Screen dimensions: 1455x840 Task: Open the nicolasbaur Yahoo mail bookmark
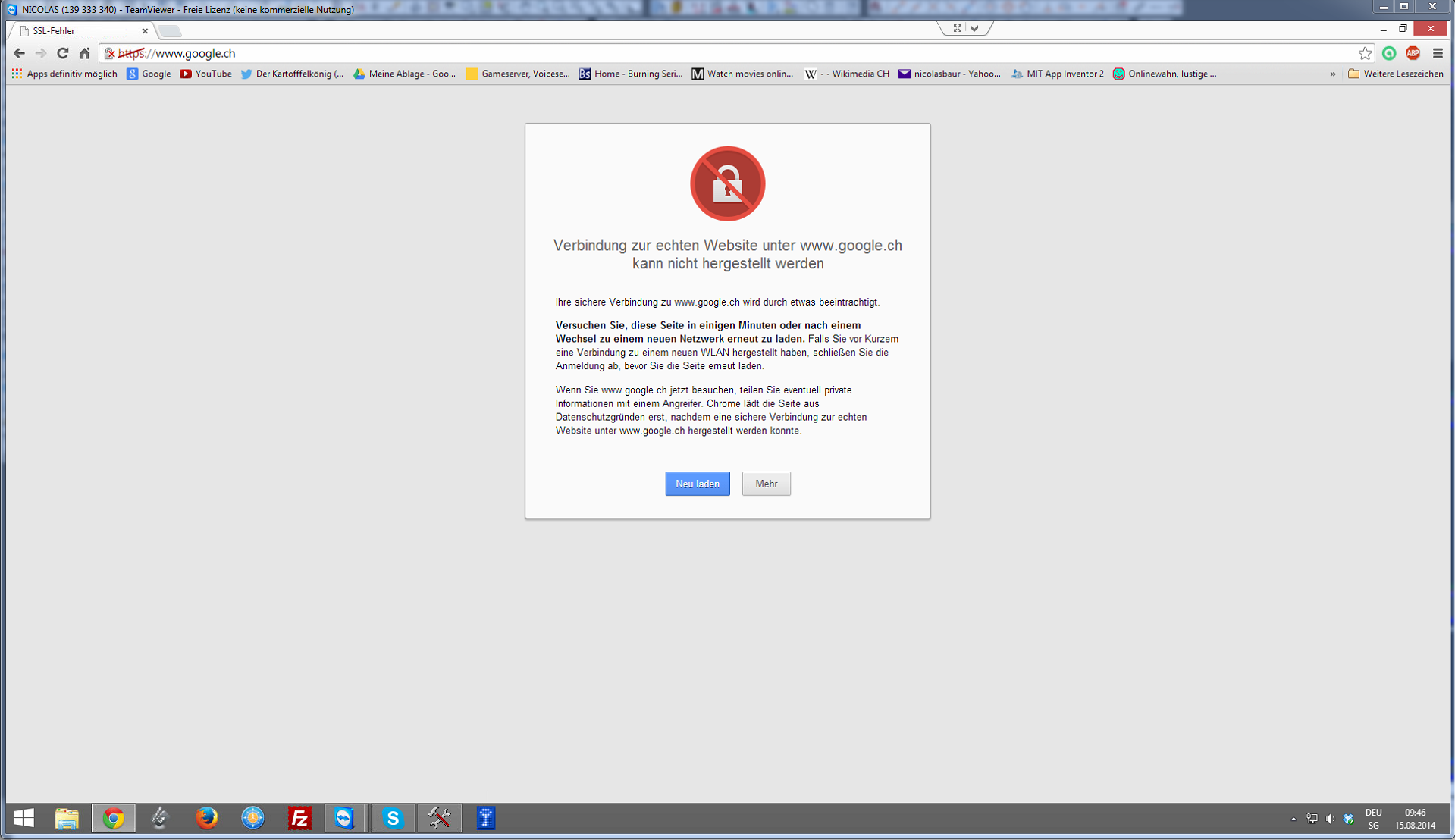(949, 74)
